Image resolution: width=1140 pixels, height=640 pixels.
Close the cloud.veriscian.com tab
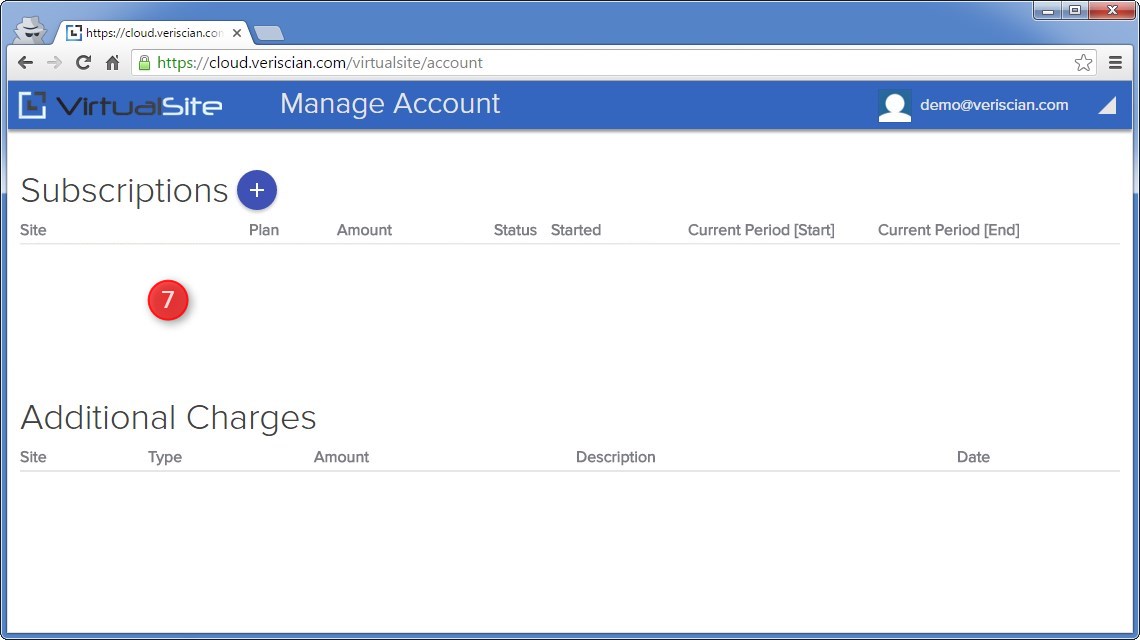point(237,33)
